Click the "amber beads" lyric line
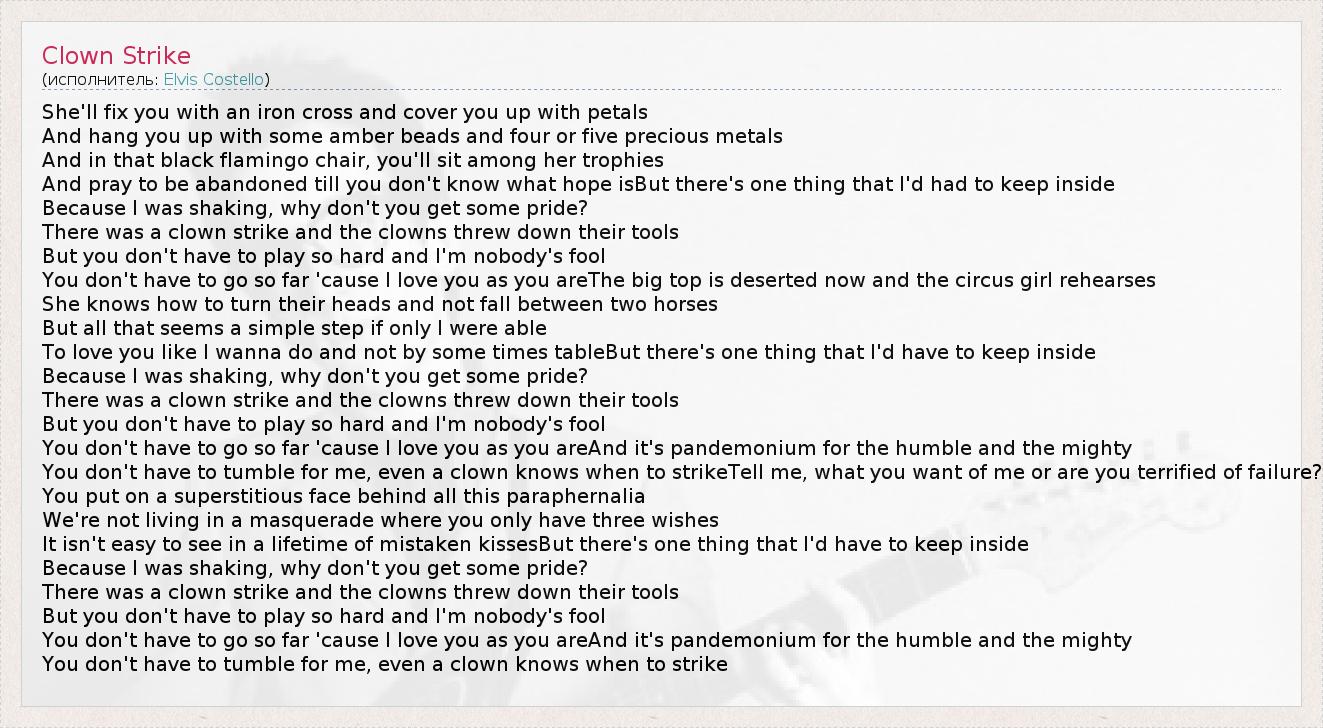 (412, 136)
